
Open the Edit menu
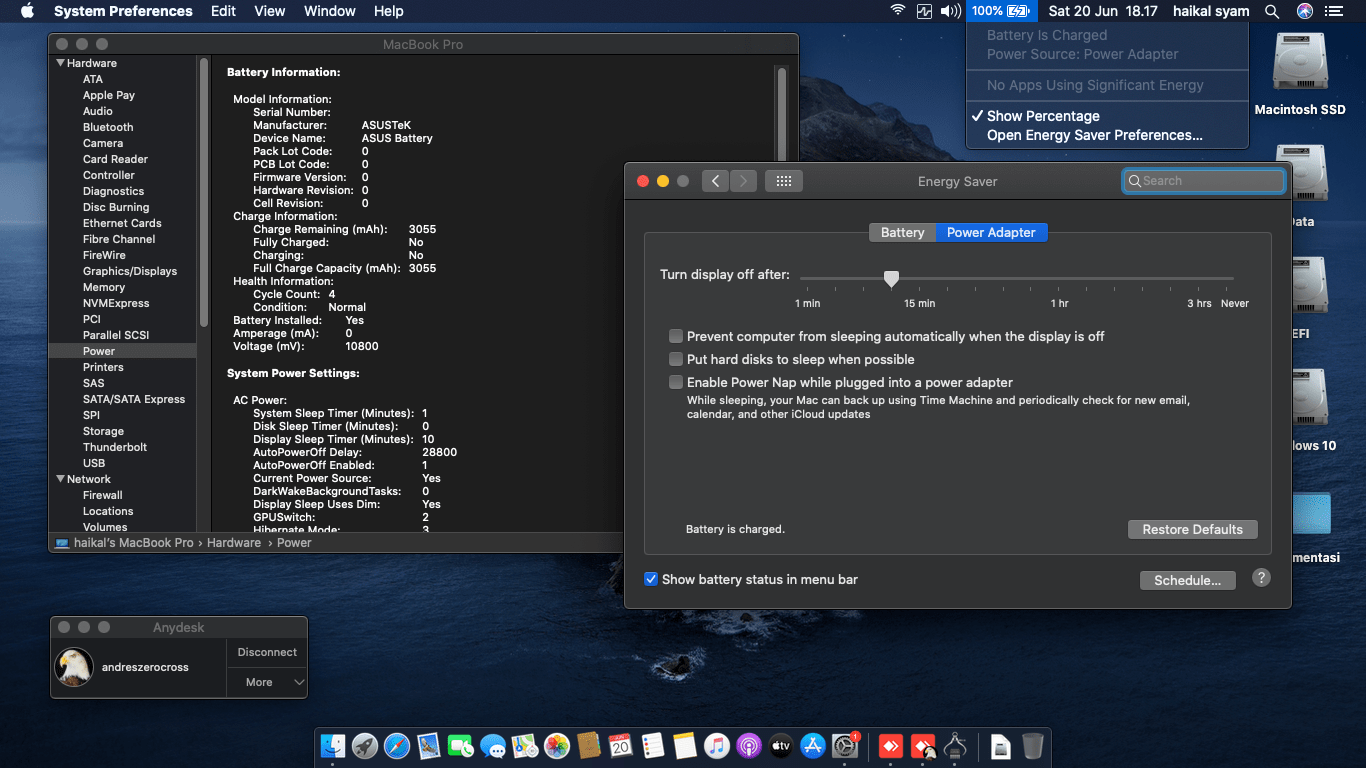224,11
